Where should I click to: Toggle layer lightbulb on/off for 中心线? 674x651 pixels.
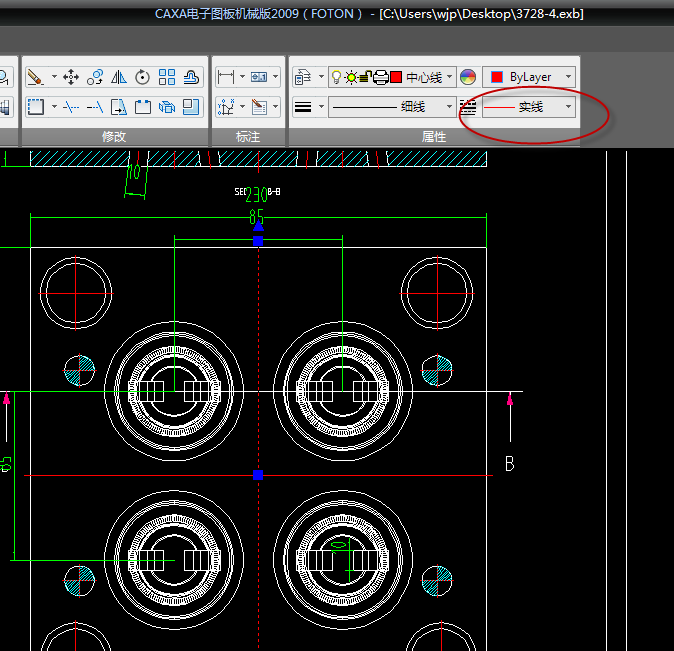pos(337,77)
